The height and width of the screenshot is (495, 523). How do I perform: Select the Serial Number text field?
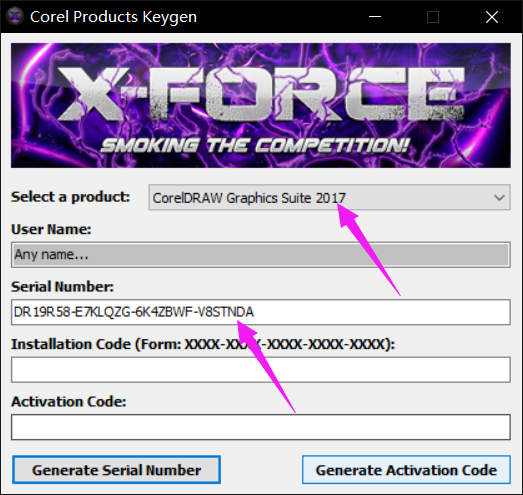pos(261,312)
